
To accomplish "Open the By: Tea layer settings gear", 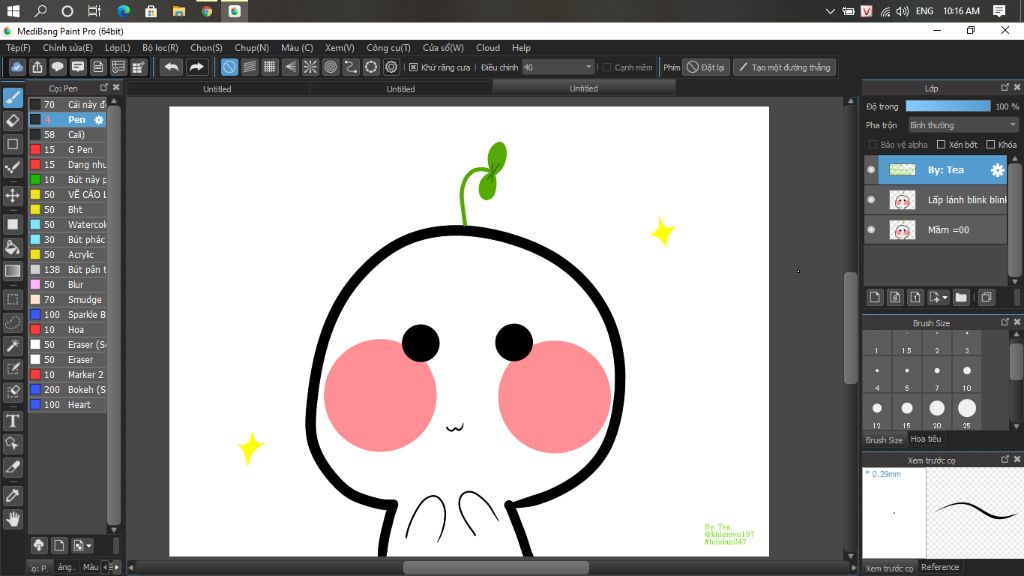I will click(x=997, y=170).
